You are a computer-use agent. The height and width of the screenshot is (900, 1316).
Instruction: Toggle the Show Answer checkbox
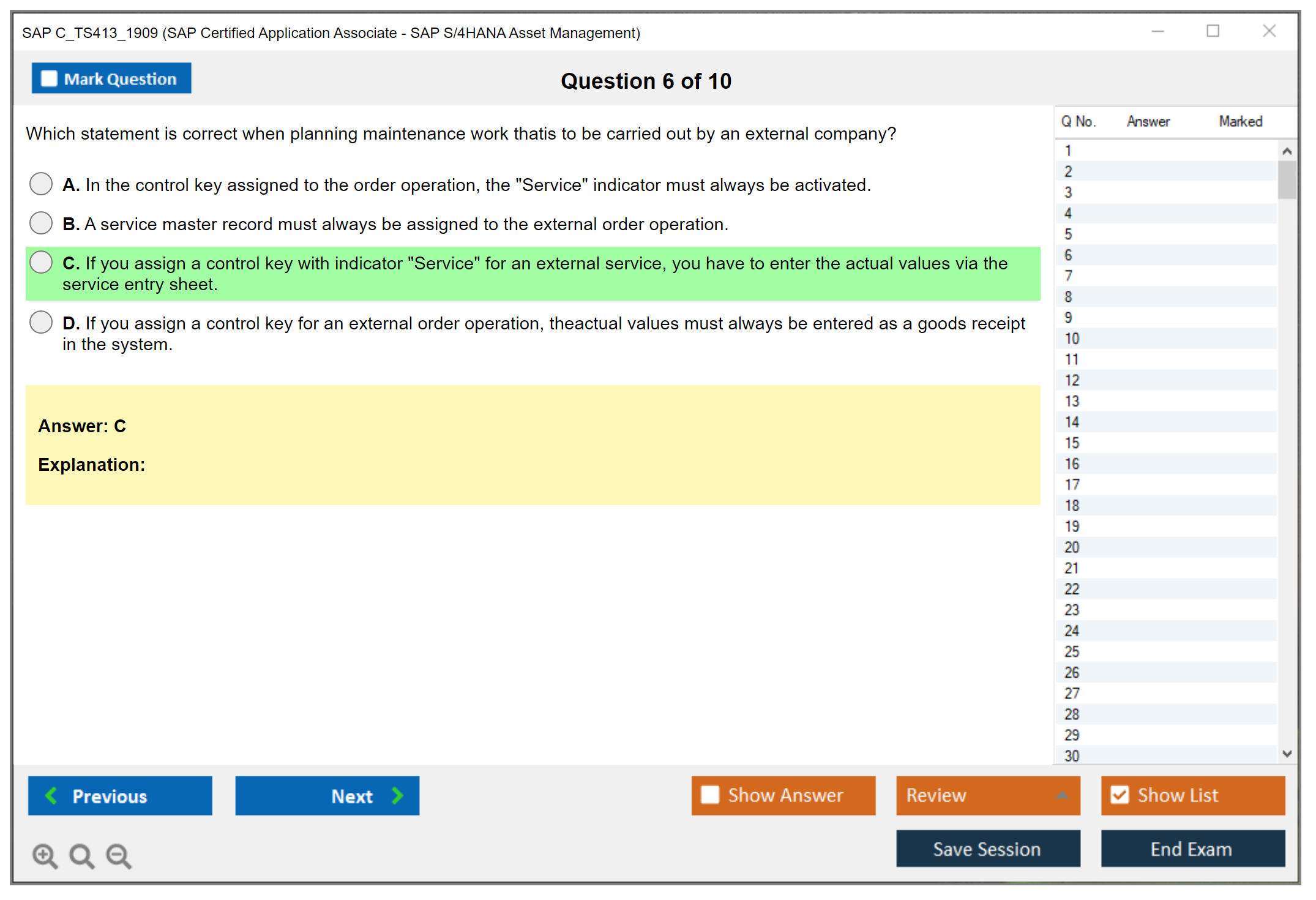710,795
